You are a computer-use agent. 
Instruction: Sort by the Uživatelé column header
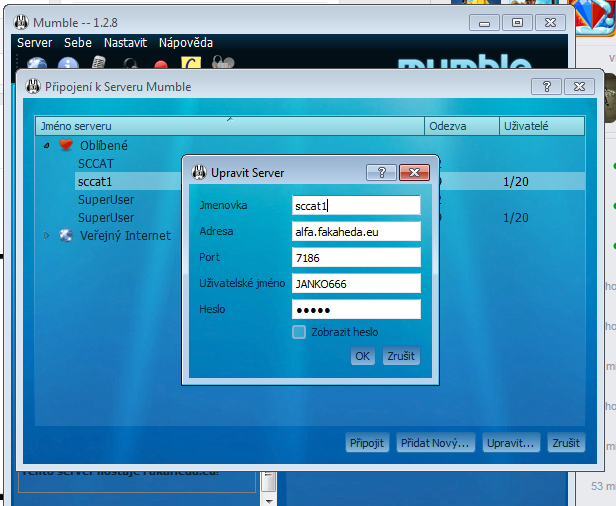coord(541,126)
